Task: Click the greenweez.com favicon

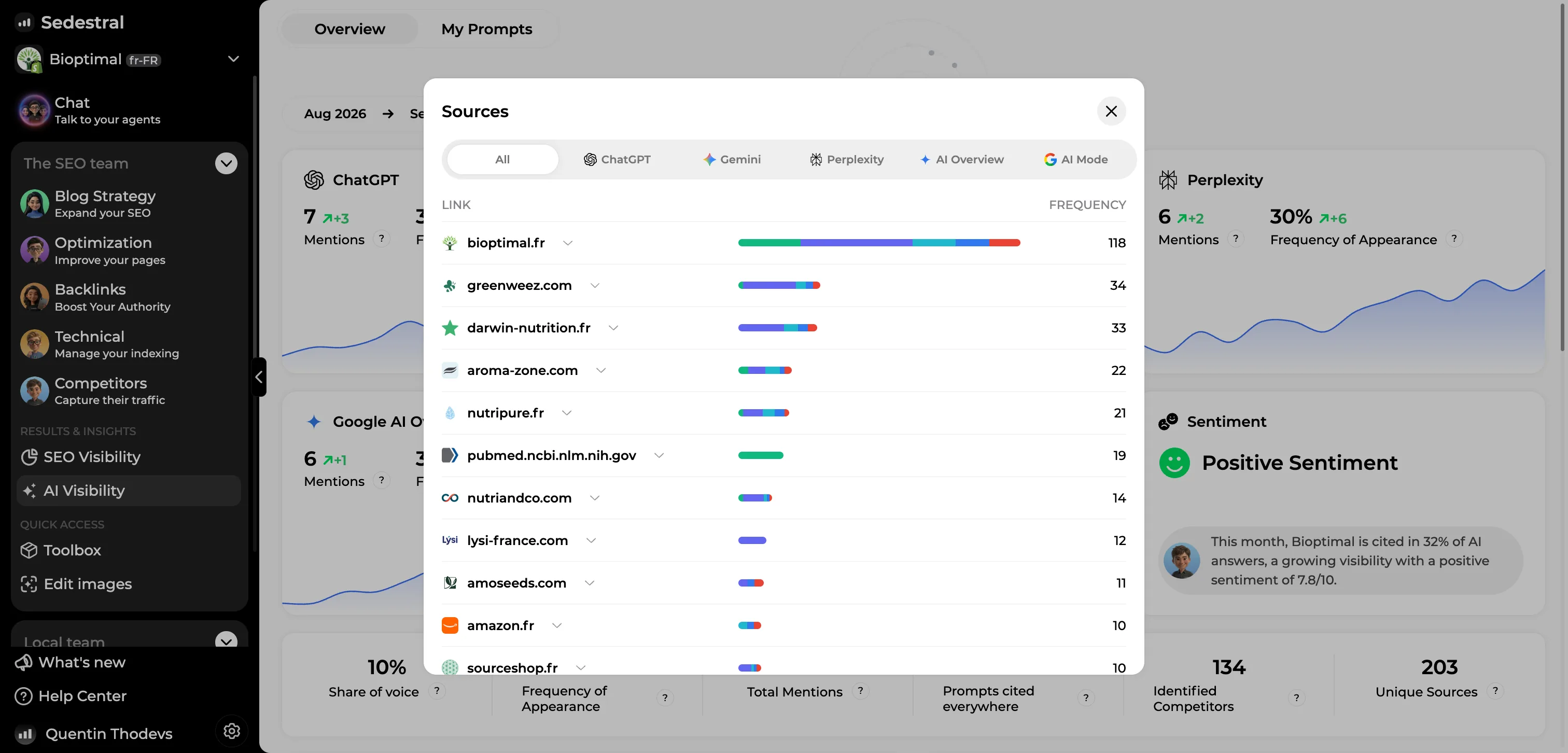Action: [450, 286]
